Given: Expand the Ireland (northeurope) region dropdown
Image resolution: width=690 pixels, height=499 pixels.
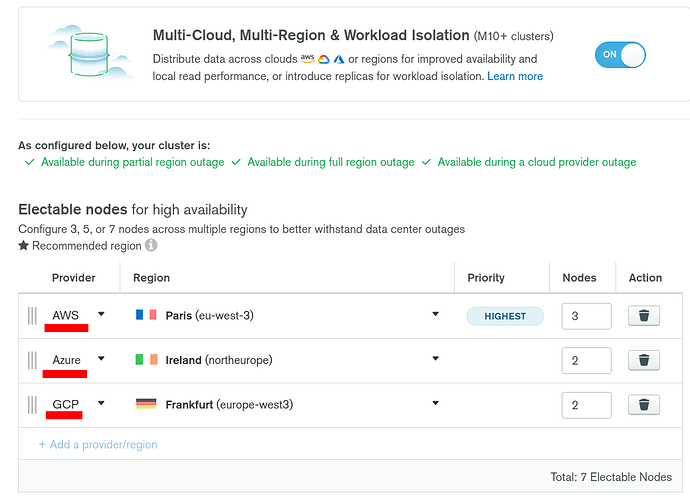Looking at the screenshot, I should coord(287,360).
